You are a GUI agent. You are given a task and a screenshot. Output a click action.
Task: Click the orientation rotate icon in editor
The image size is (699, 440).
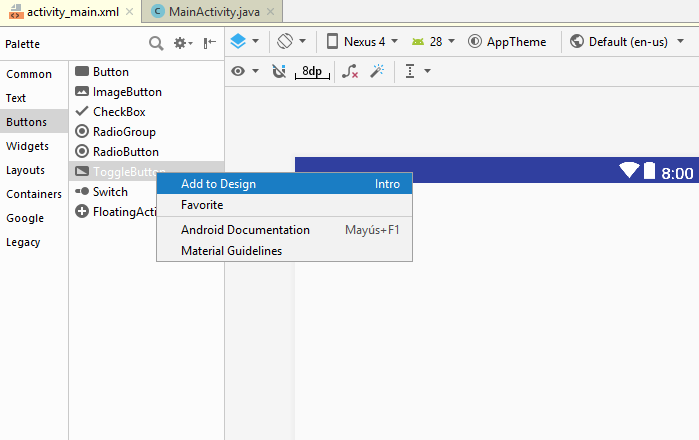coord(290,42)
